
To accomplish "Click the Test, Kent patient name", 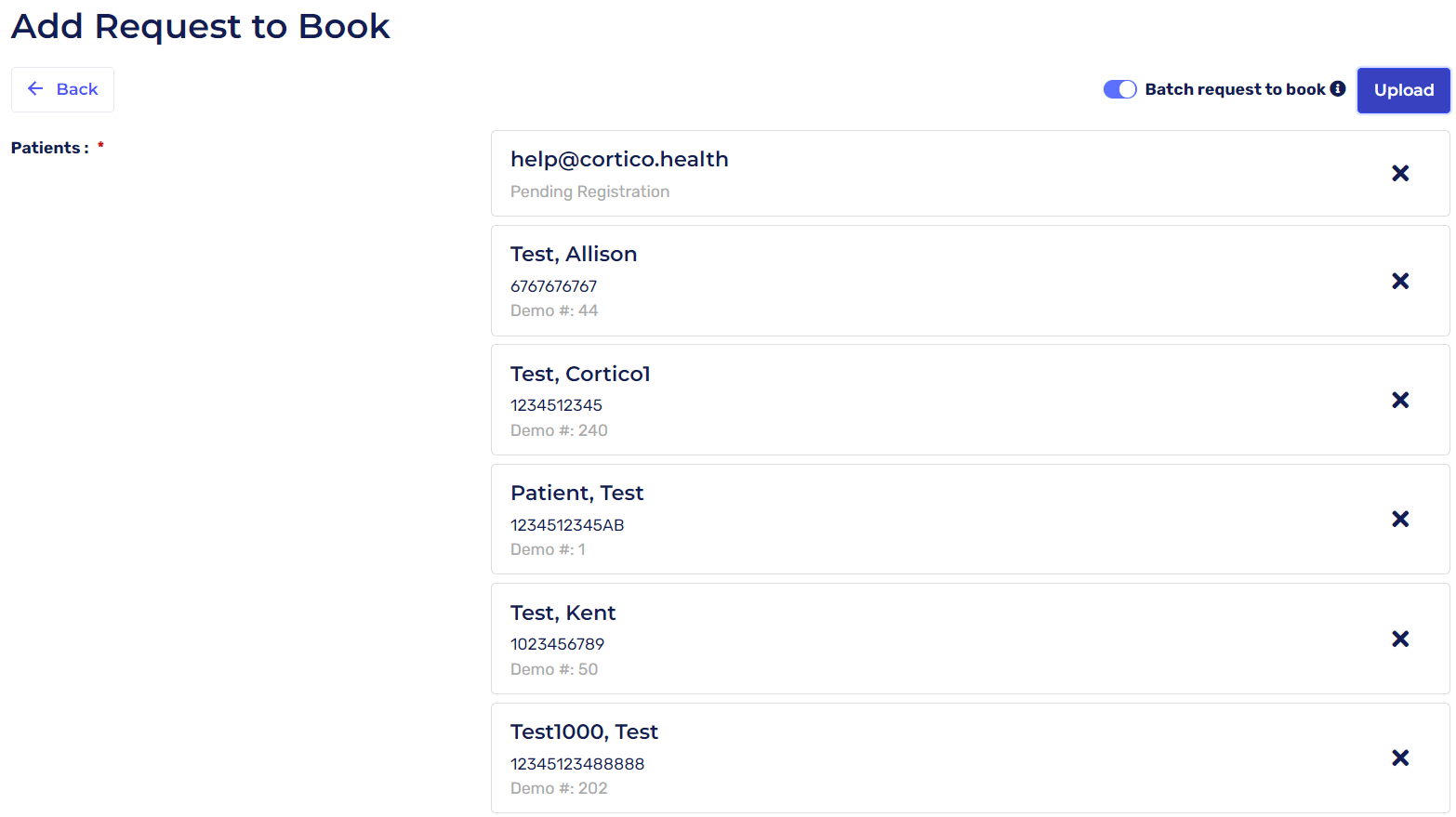I will tap(563, 613).
